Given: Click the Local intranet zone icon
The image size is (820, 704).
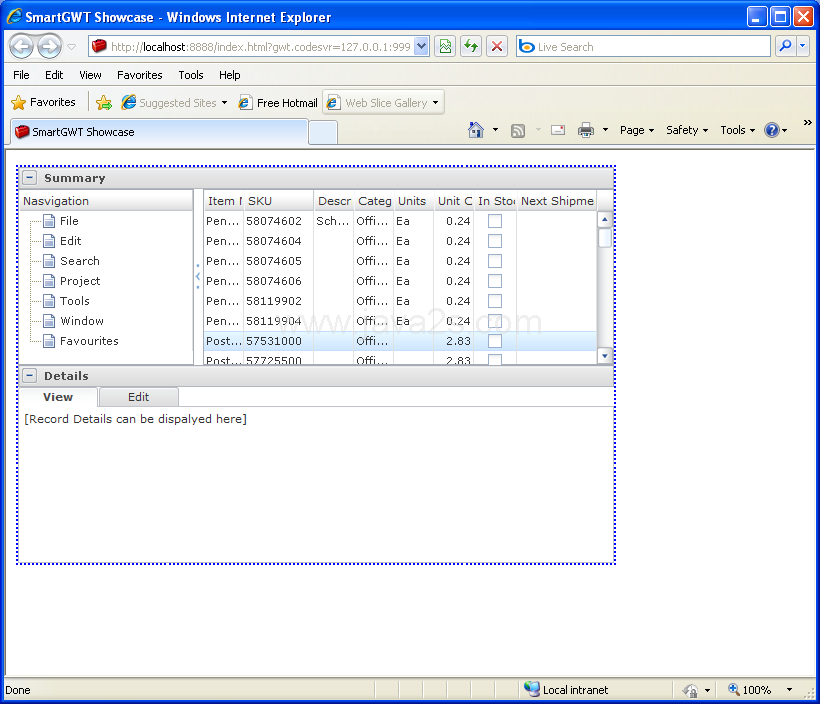Looking at the screenshot, I should pos(532,689).
